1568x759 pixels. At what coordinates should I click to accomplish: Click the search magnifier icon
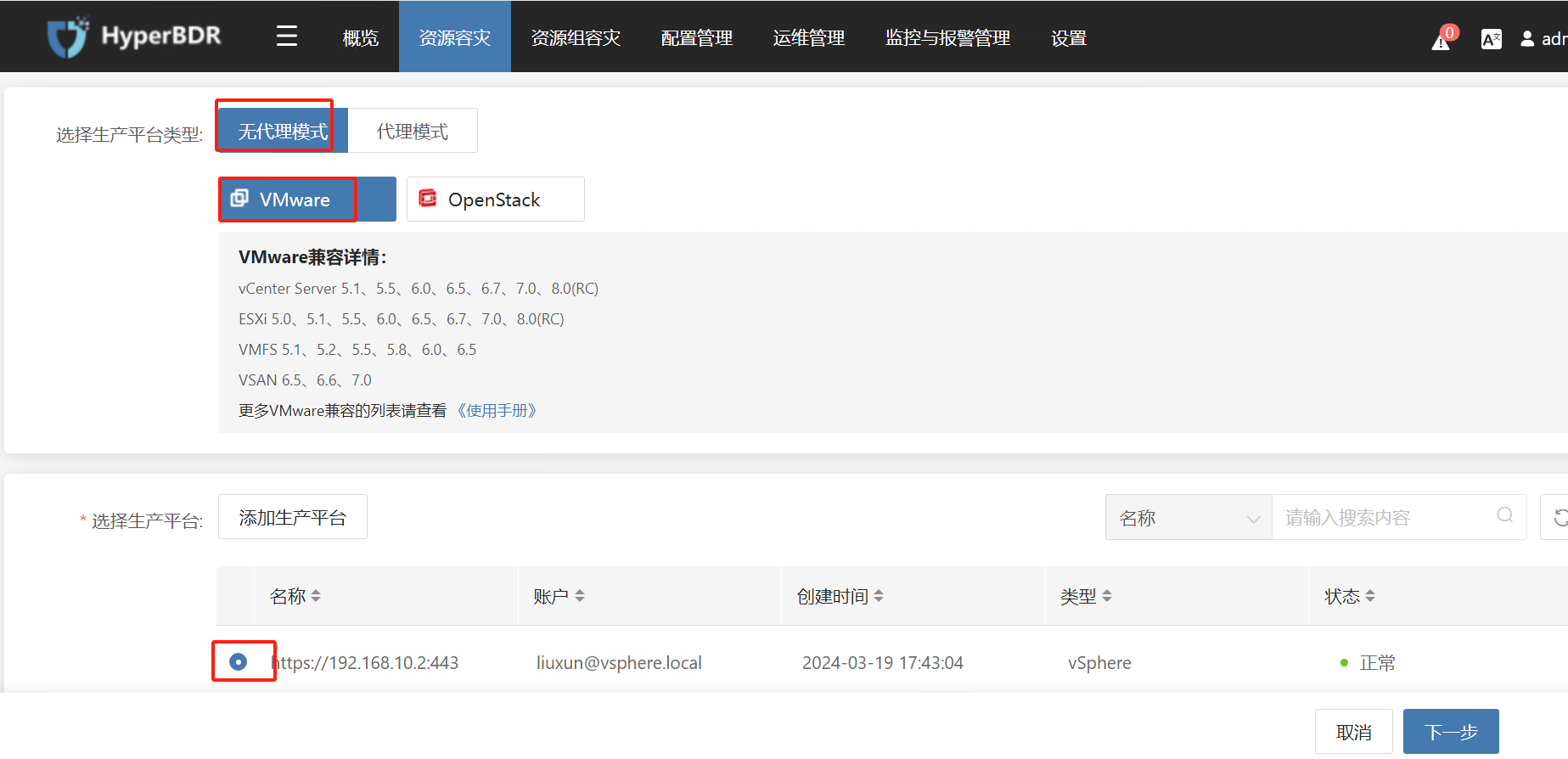[1505, 515]
